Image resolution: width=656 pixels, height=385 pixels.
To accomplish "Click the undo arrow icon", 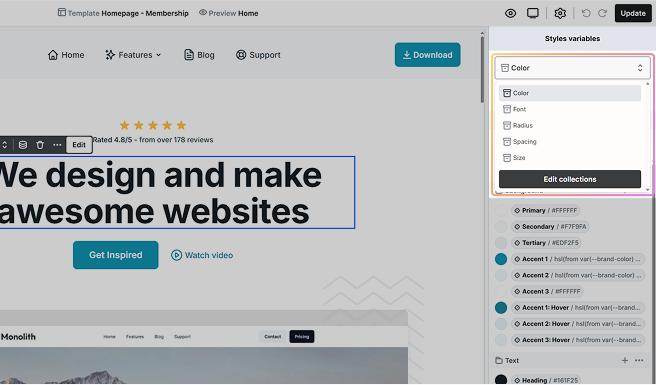I will tap(586, 13).
